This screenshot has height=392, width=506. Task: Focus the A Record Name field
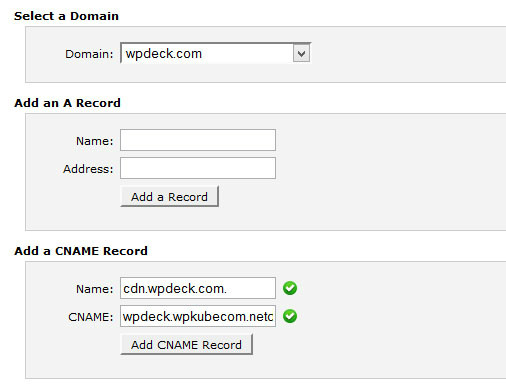[x=198, y=140]
